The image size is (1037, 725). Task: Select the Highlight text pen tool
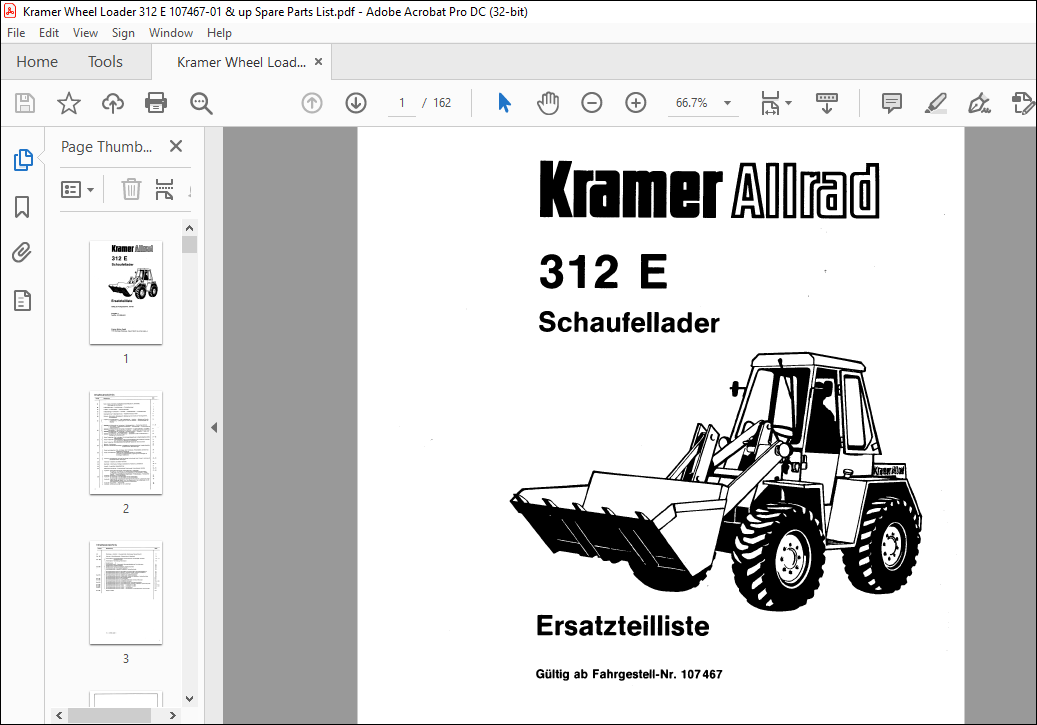(936, 103)
